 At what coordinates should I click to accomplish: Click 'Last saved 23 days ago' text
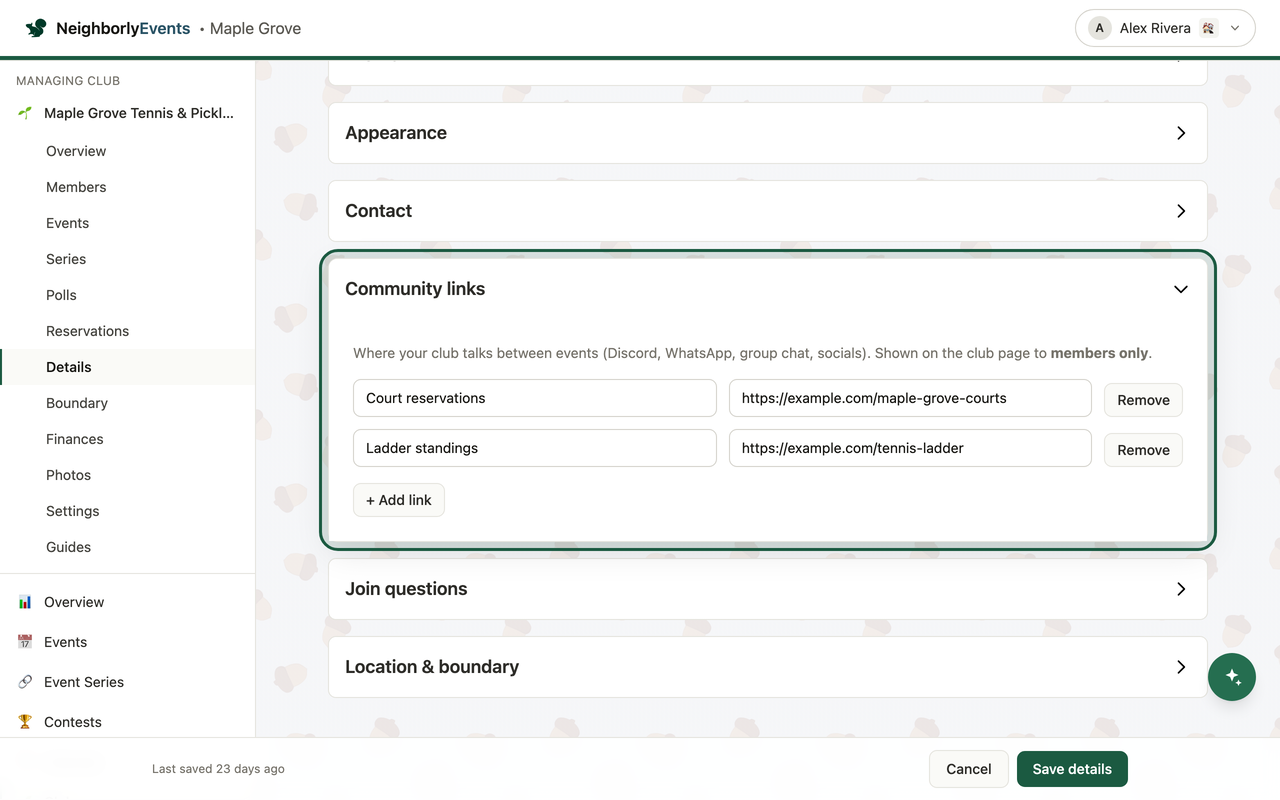click(218, 769)
